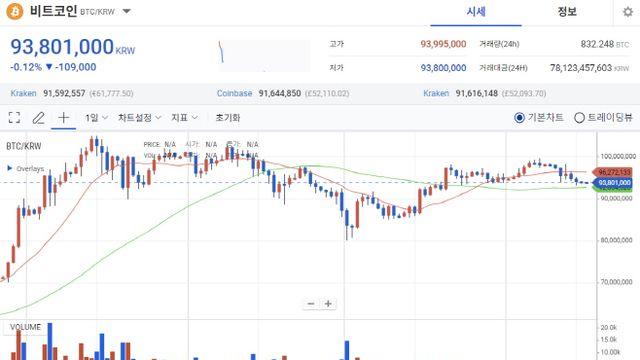Open the Coinbase price link
The width and height of the screenshot is (640, 360).
point(234,93)
